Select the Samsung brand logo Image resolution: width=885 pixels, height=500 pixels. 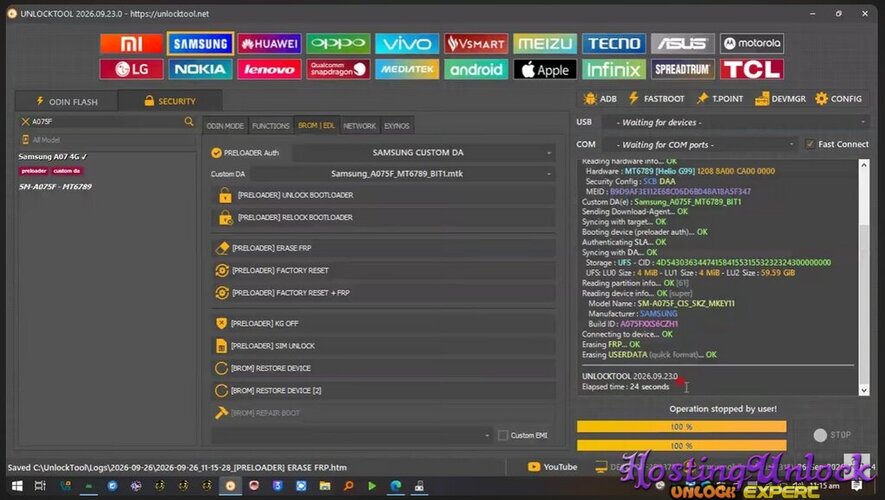click(200, 43)
